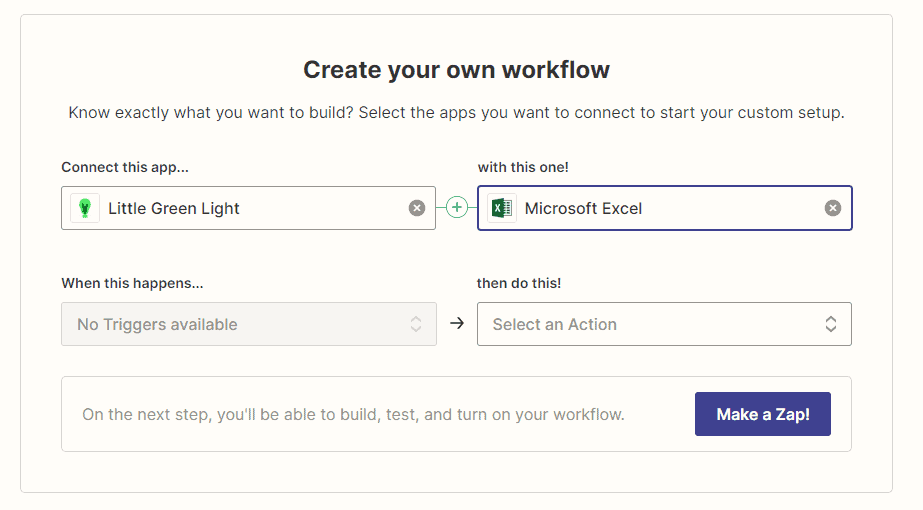Click the right arrow between trigger and action

coord(457,323)
